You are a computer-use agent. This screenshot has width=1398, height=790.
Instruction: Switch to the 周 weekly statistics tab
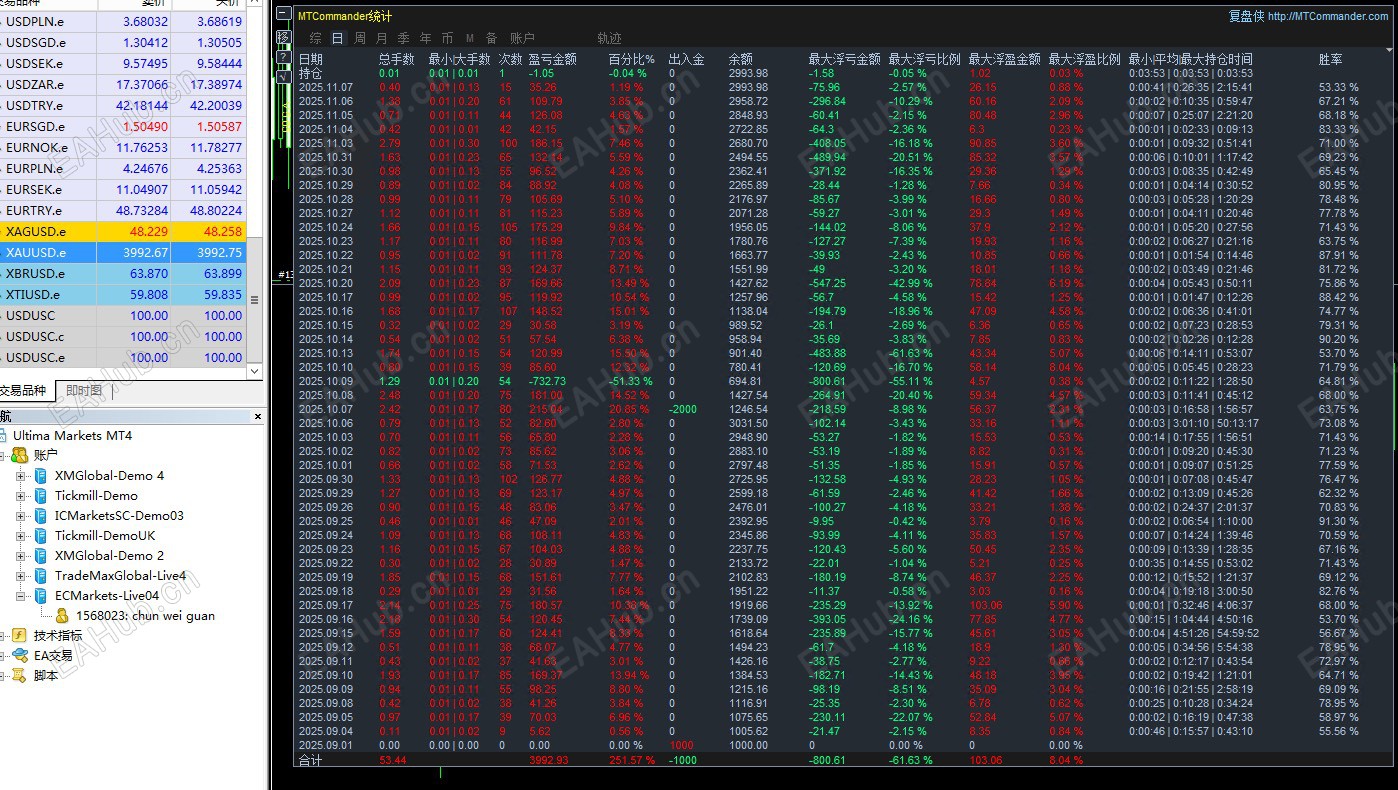click(x=359, y=38)
